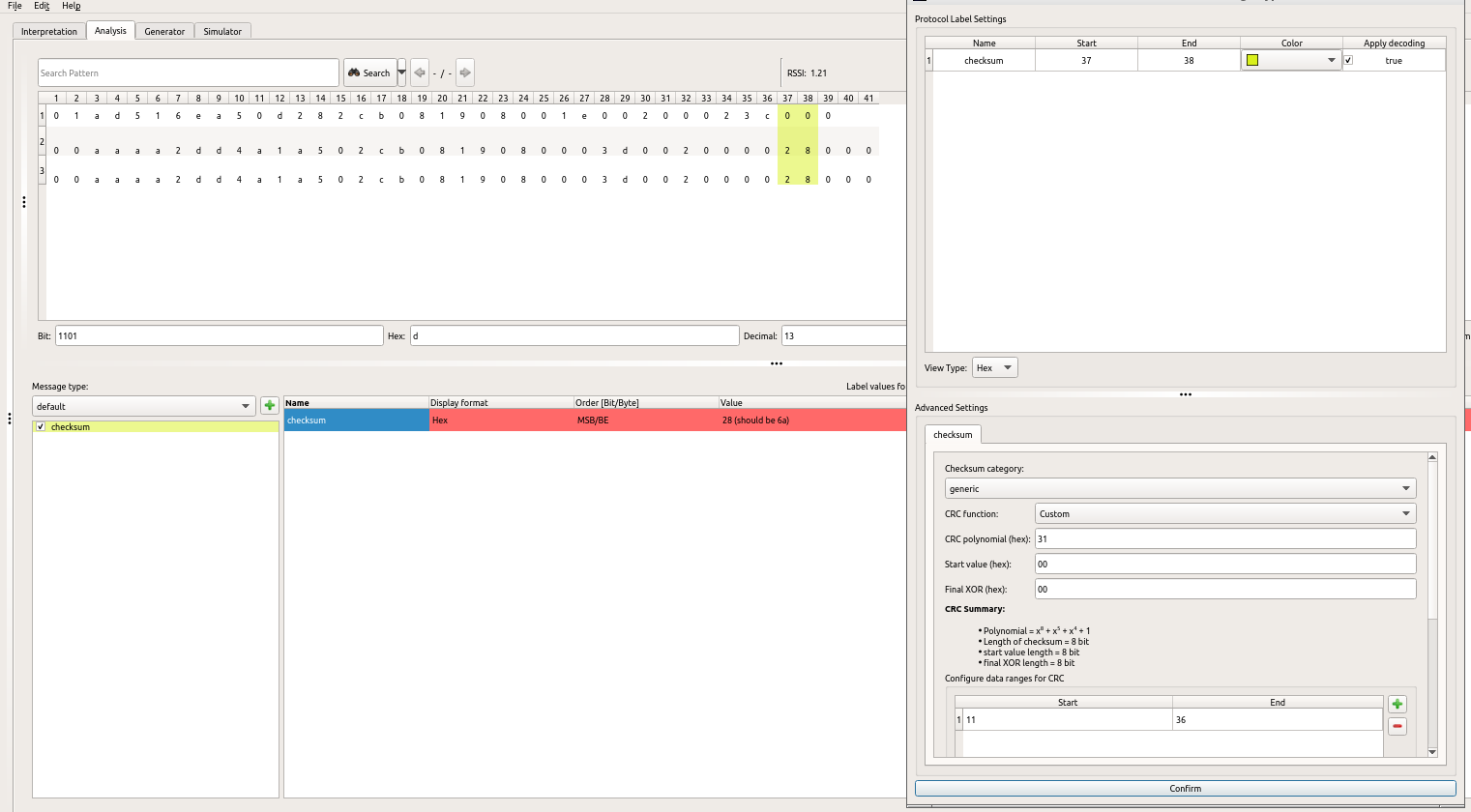Click the splitter dots above Advanced Settings

(1185, 394)
